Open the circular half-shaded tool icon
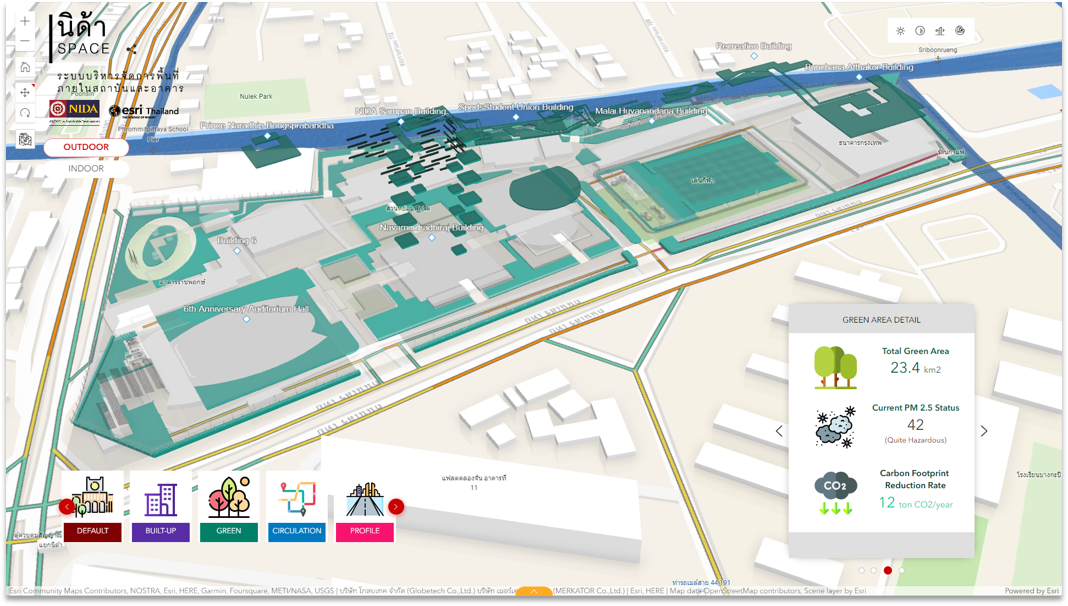 click(x=920, y=31)
